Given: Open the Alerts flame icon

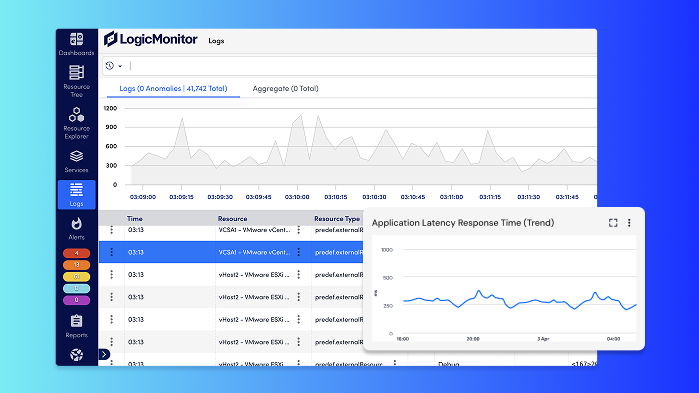Looking at the screenshot, I should 76,229.
